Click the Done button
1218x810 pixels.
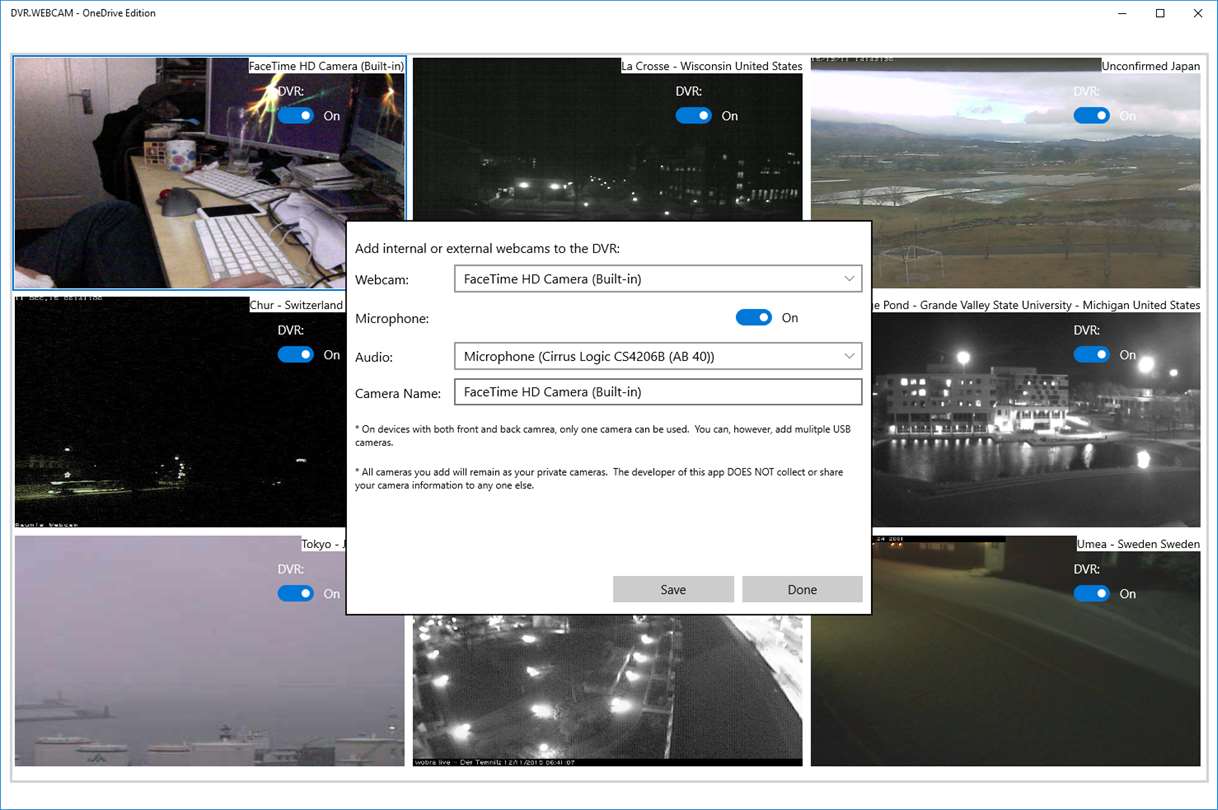802,589
